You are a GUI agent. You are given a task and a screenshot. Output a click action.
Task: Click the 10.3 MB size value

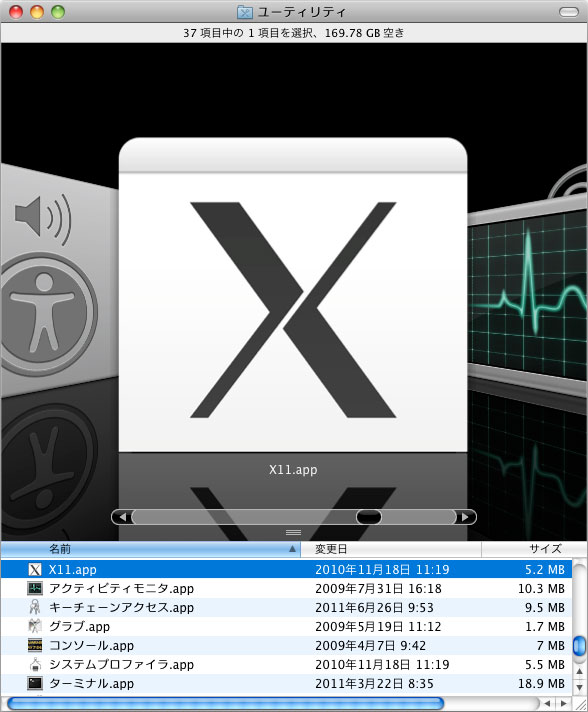tap(541, 588)
